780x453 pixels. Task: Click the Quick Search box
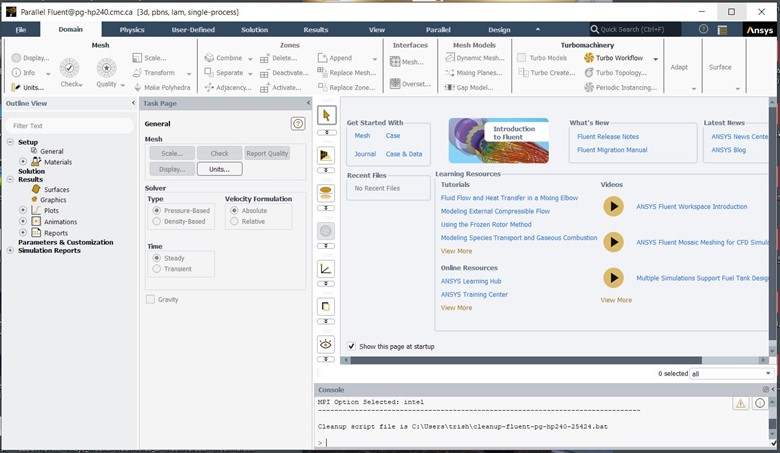(635, 29)
